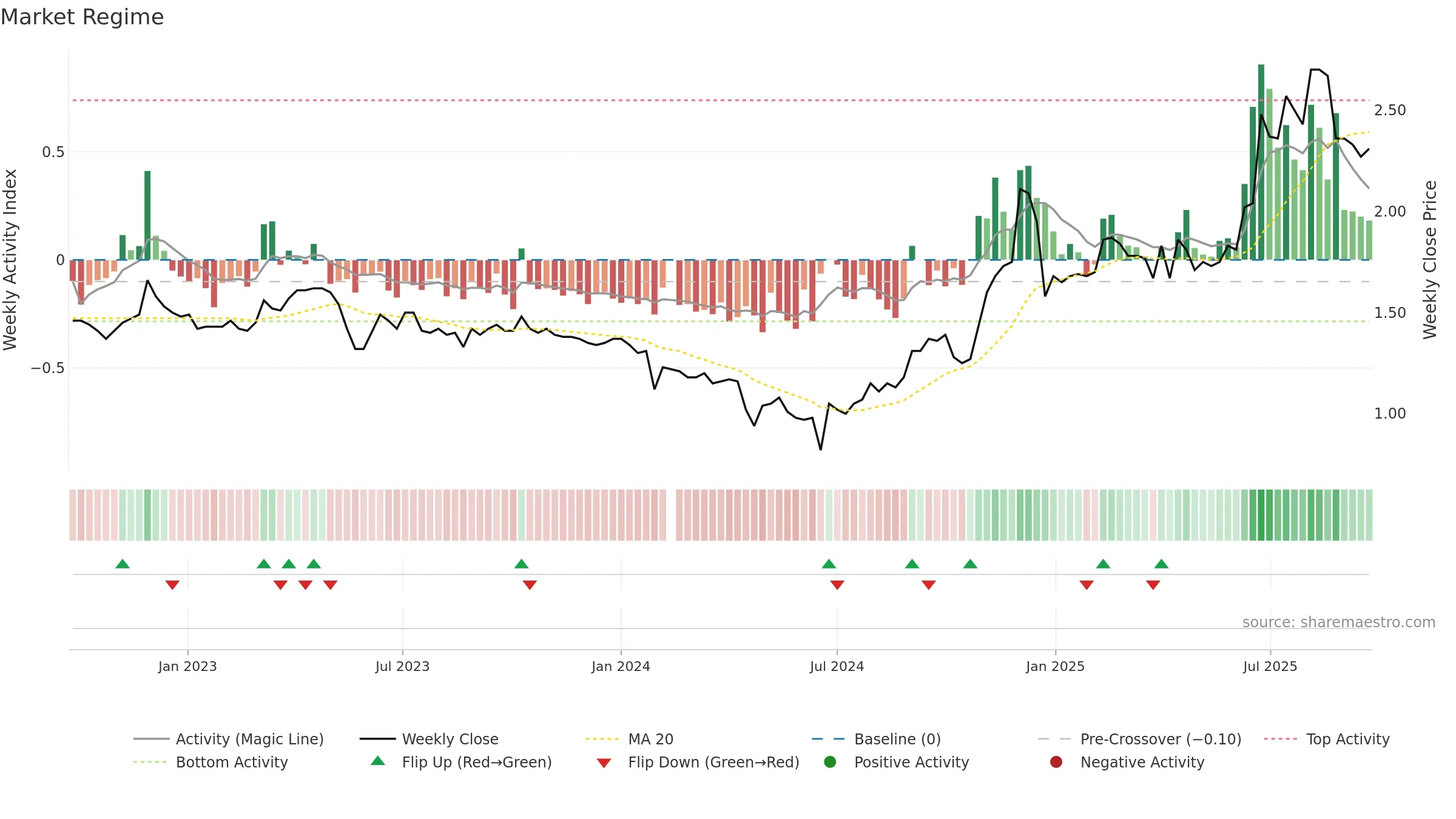Click the Positive Activity legend text
1456x819 pixels.
(x=912, y=762)
